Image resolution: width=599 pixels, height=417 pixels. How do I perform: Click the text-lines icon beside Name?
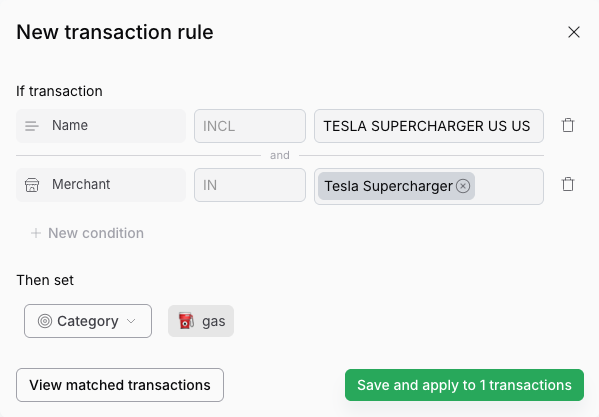pyautogui.click(x=32, y=126)
